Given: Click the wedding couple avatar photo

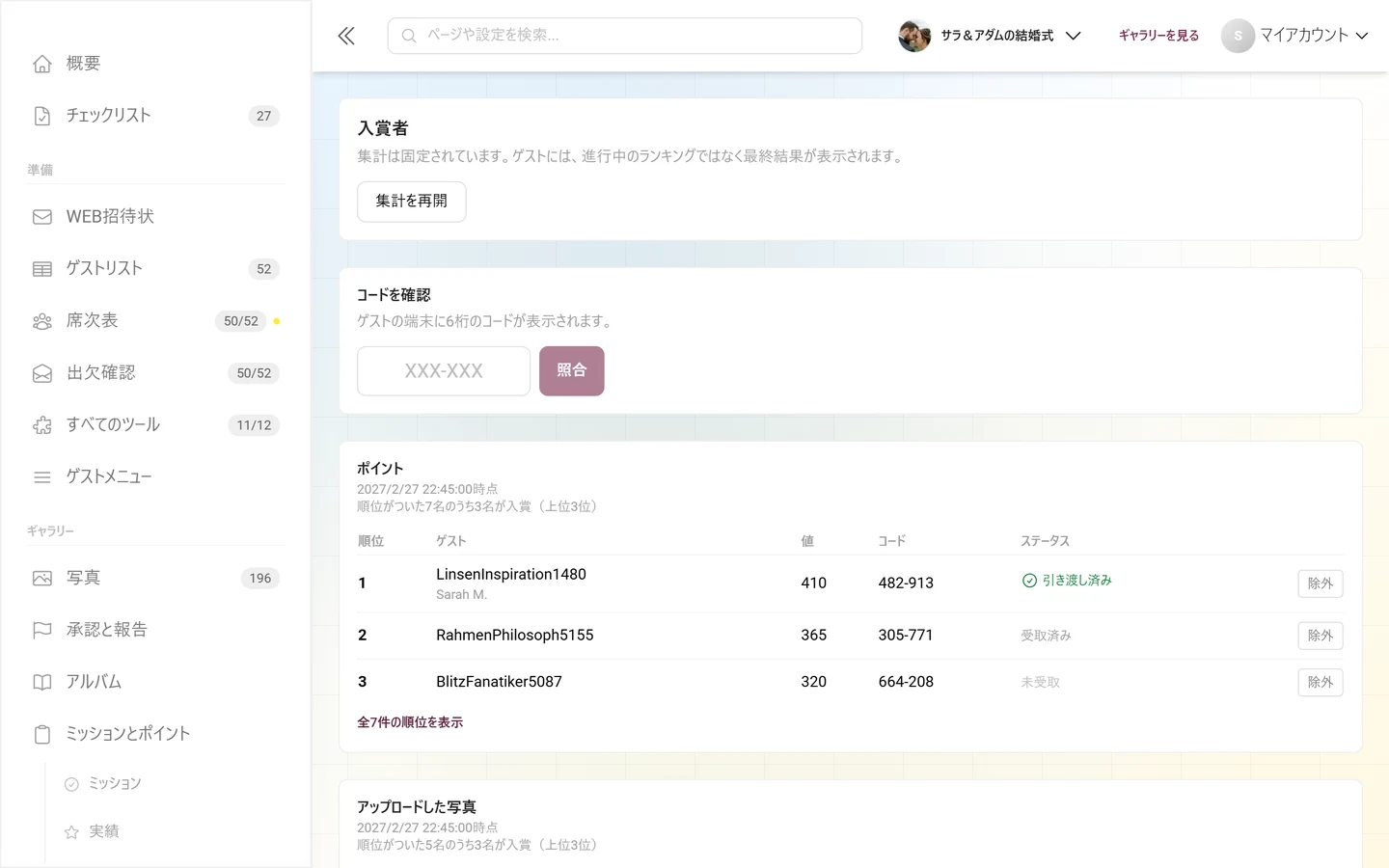Looking at the screenshot, I should [914, 36].
